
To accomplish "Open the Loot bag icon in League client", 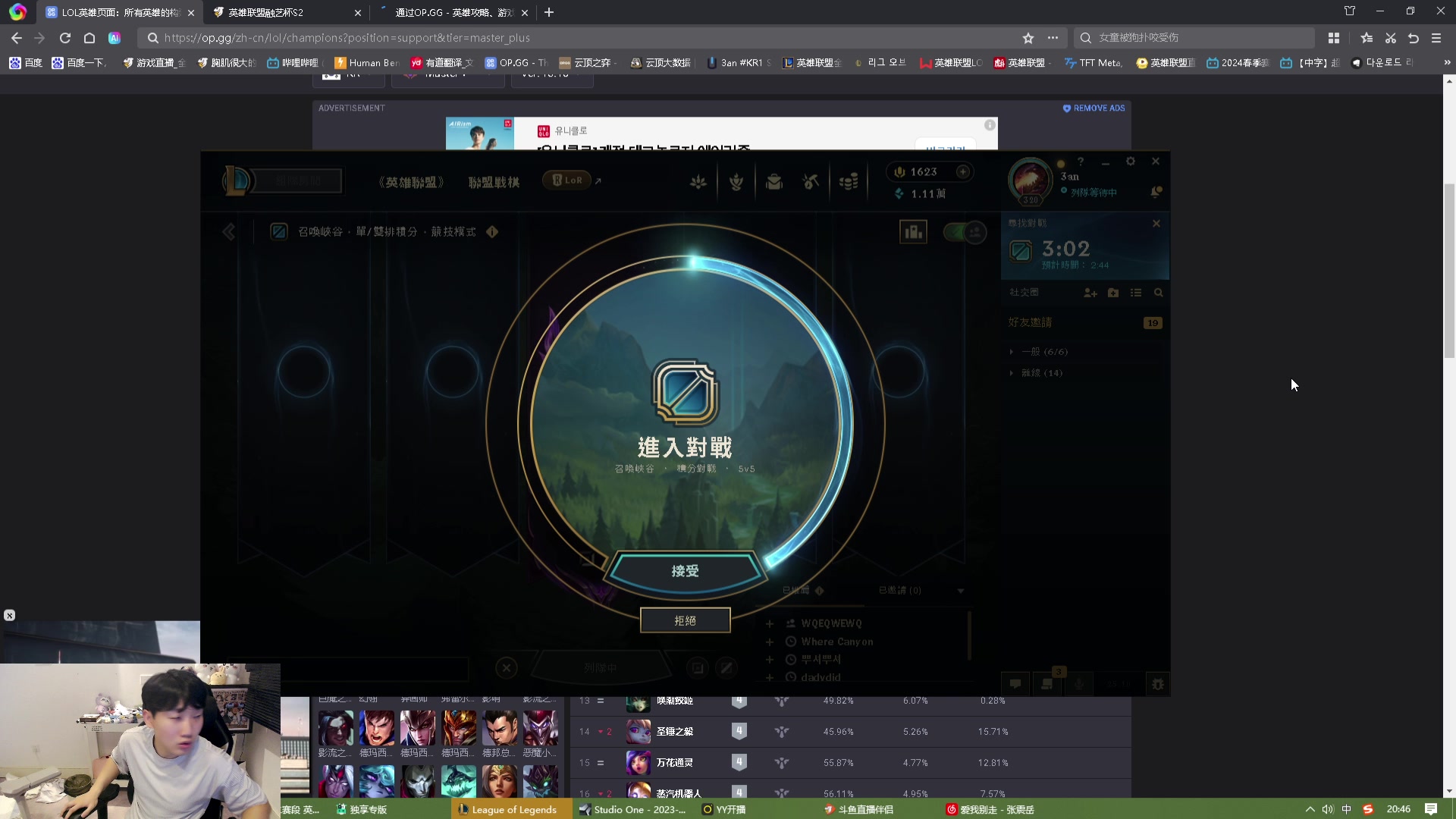I will 773,182.
